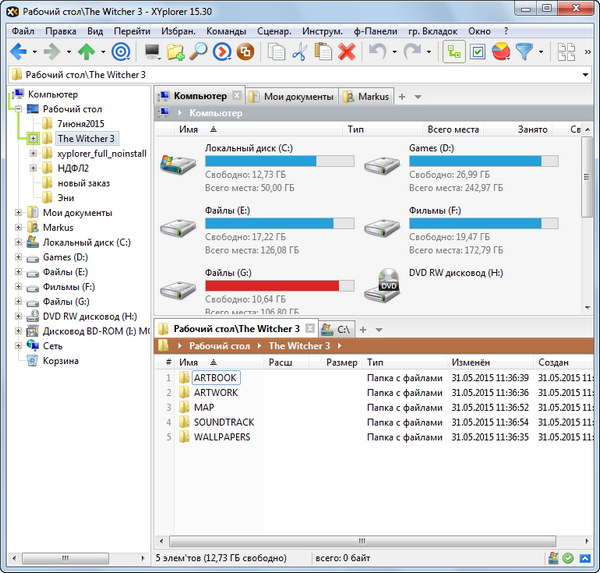Click the pie chart icon in toolbar
This screenshot has height=573, width=600.
click(500, 51)
